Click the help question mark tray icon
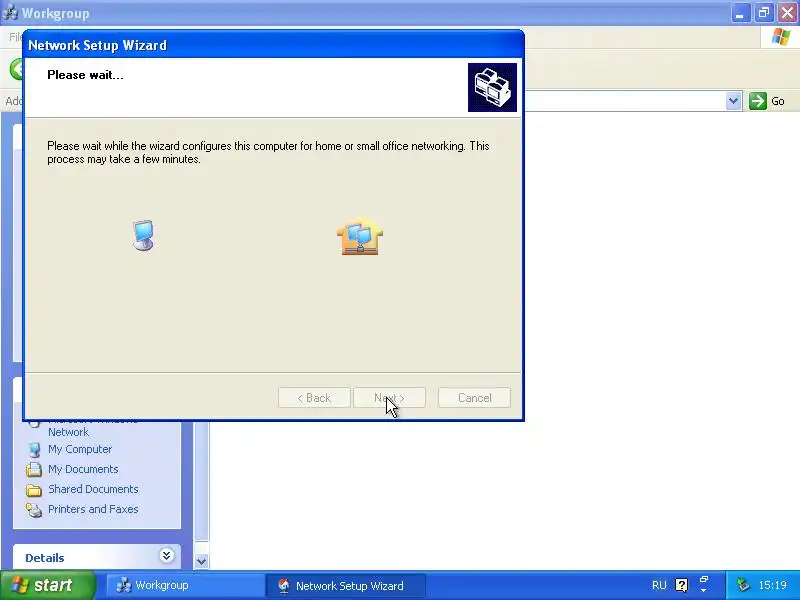 point(682,585)
